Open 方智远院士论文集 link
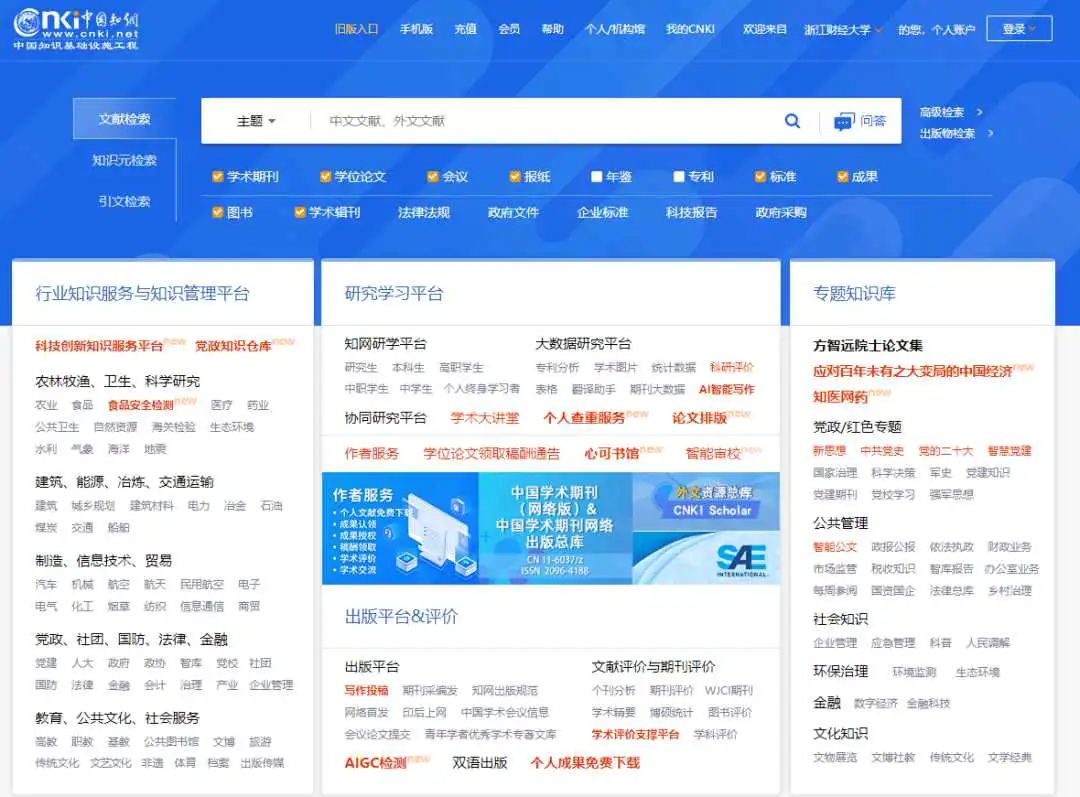1080x797 pixels. point(868,346)
